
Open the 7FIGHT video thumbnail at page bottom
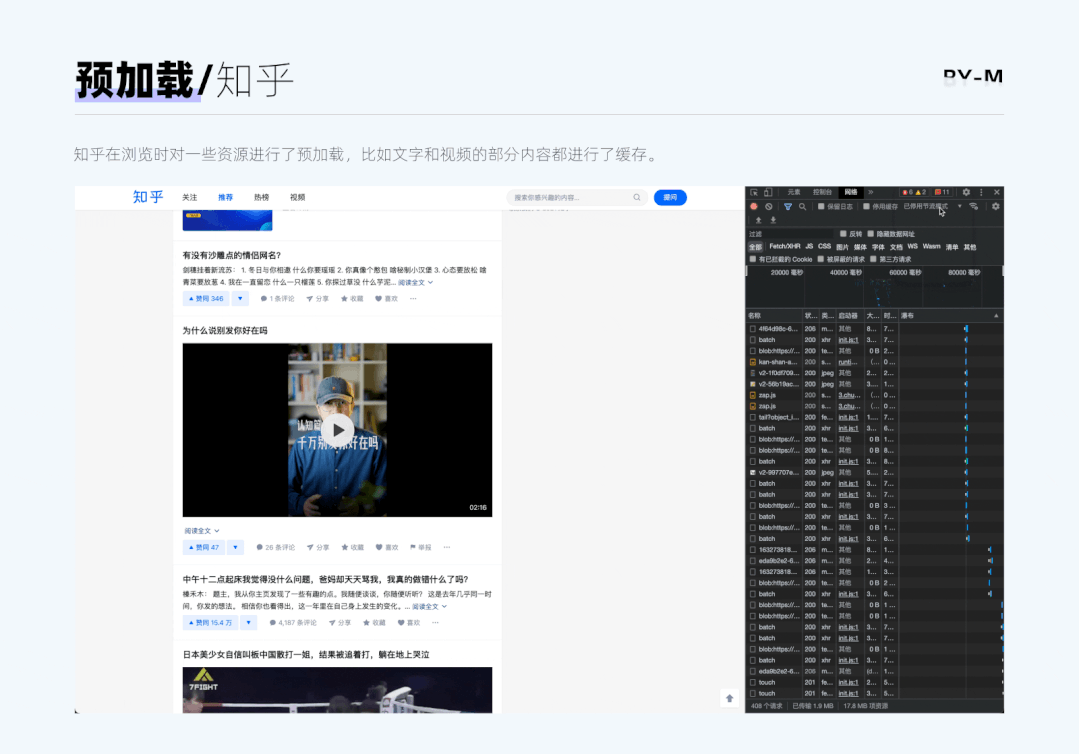click(x=337, y=690)
